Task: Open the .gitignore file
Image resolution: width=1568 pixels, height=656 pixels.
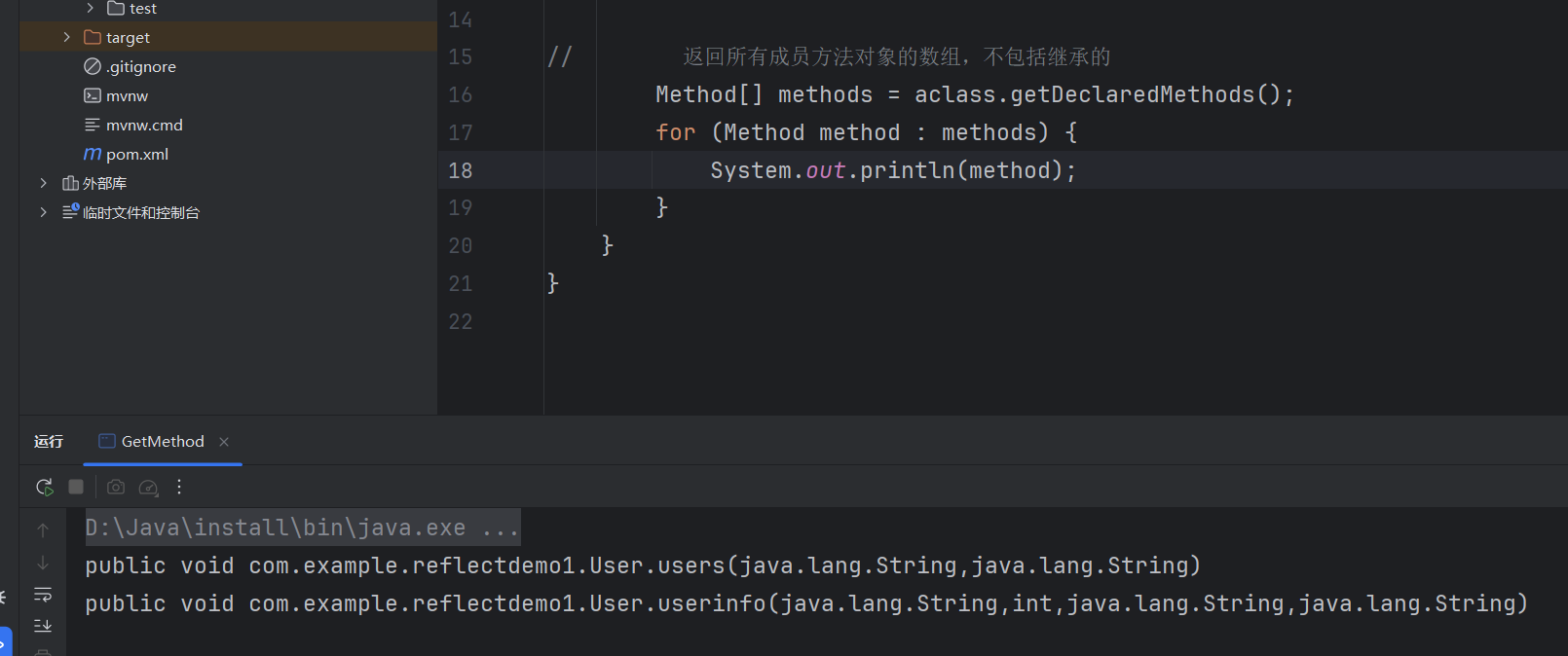Action: coord(141,66)
